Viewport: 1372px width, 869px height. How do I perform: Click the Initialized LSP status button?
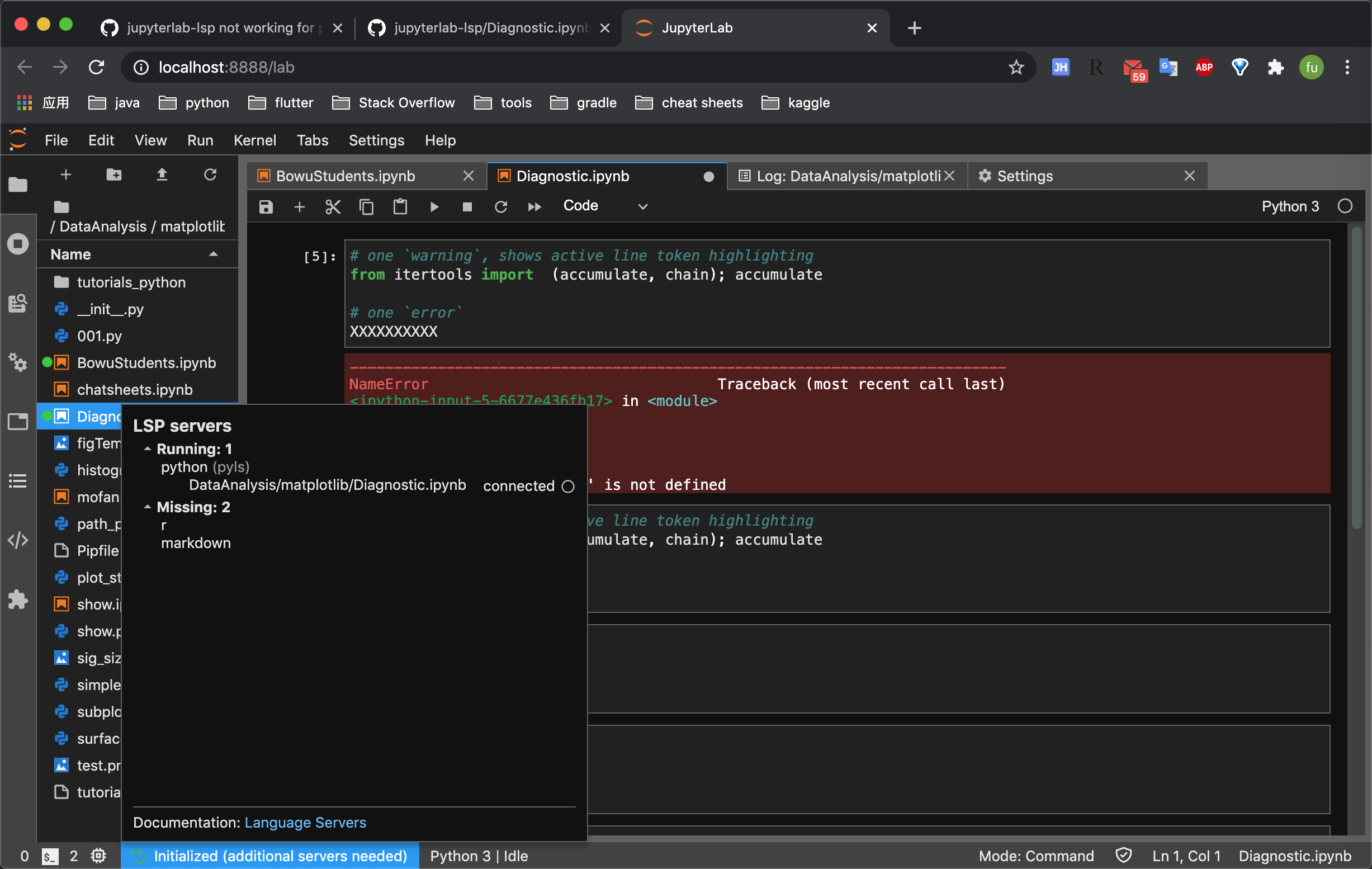pos(269,856)
